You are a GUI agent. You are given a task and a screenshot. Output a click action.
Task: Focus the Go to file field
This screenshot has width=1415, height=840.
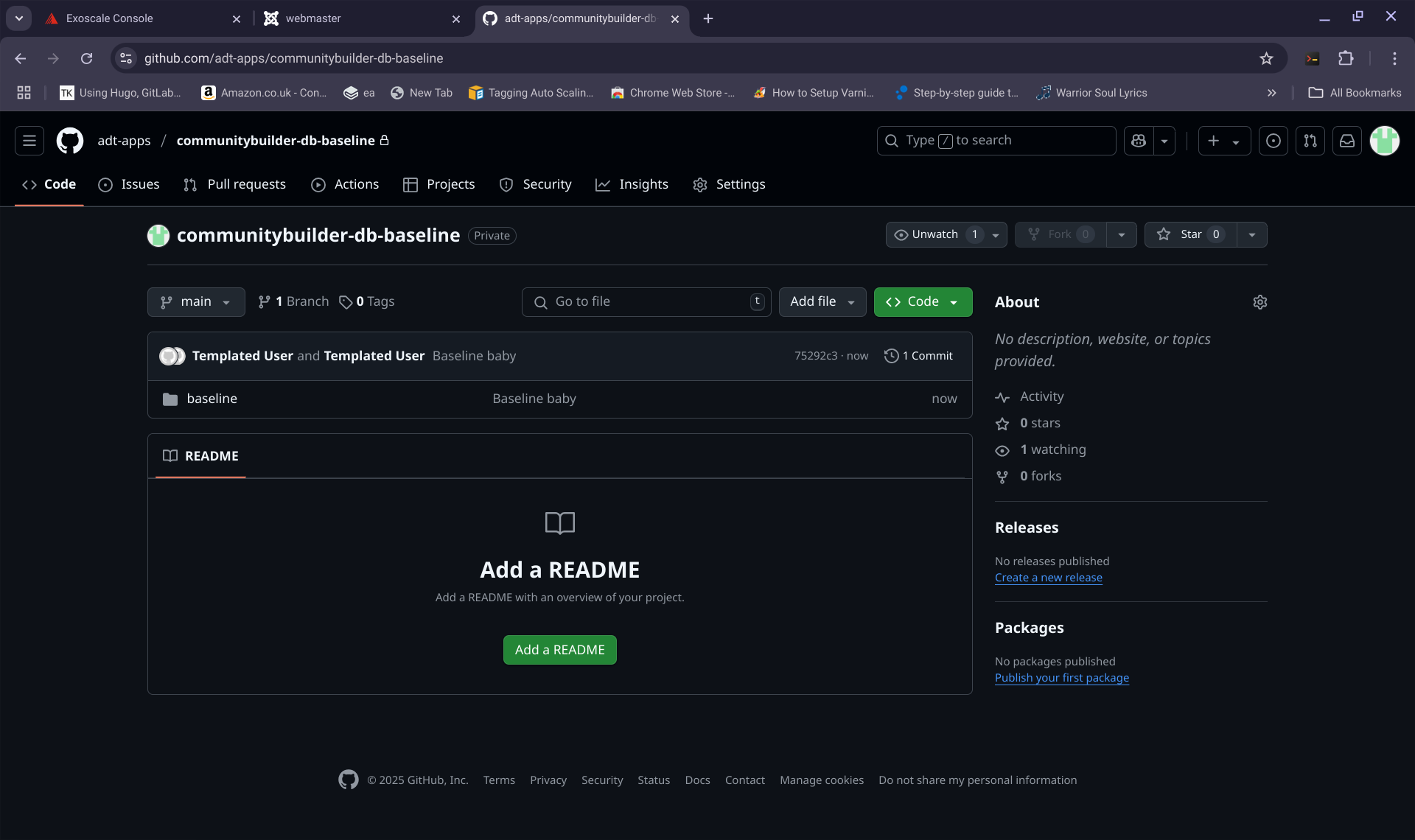pos(646,302)
